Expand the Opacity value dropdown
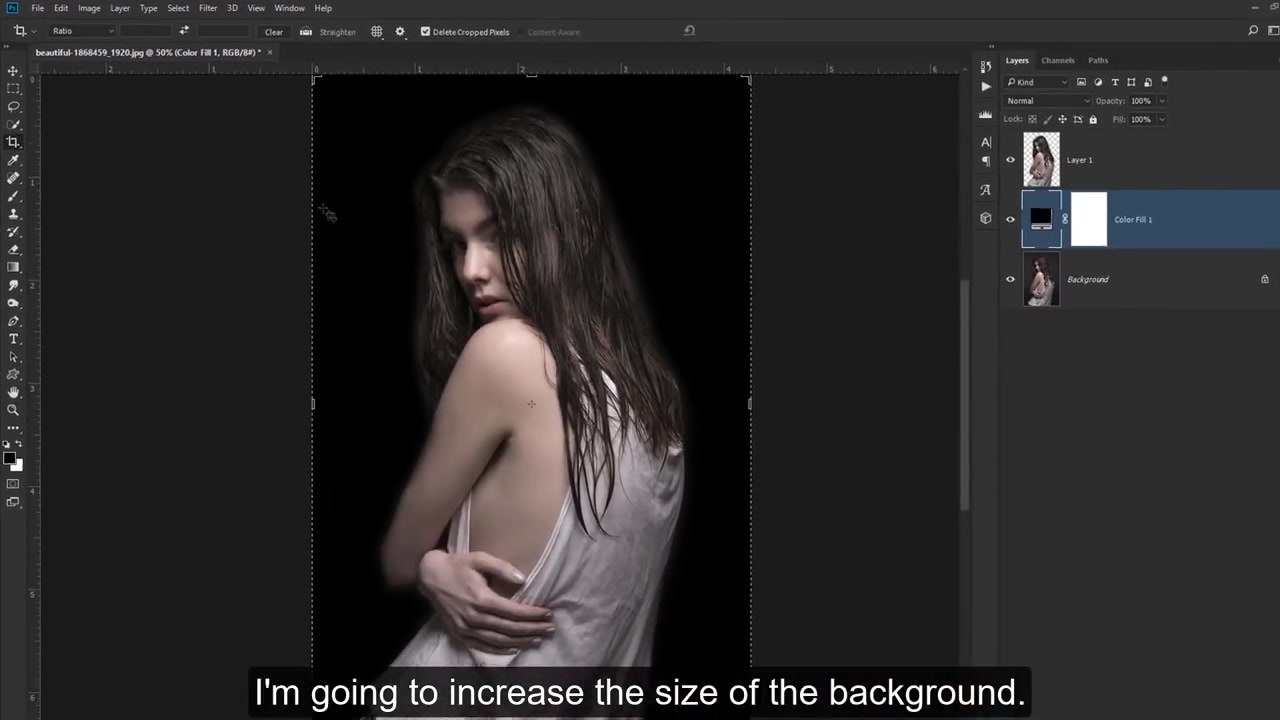 tap(1160, 100)
